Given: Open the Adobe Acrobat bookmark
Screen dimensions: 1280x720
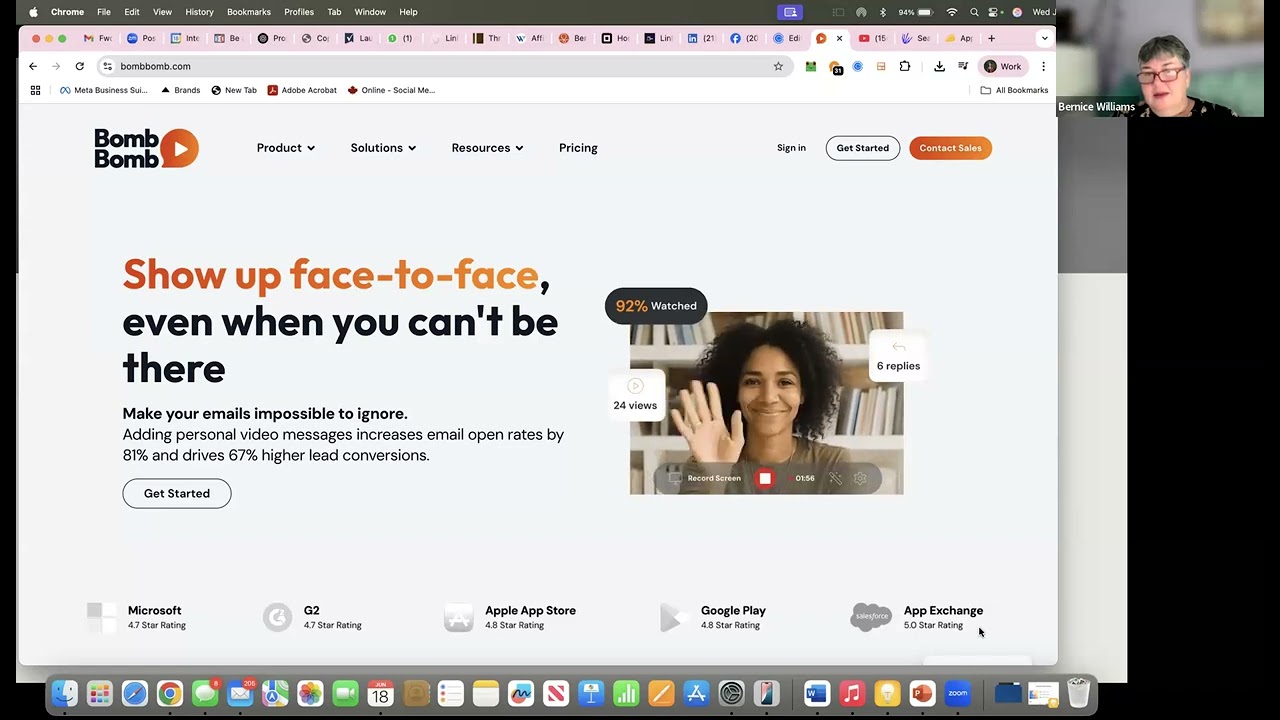Looking at the screenshot, I should [302, 90].
